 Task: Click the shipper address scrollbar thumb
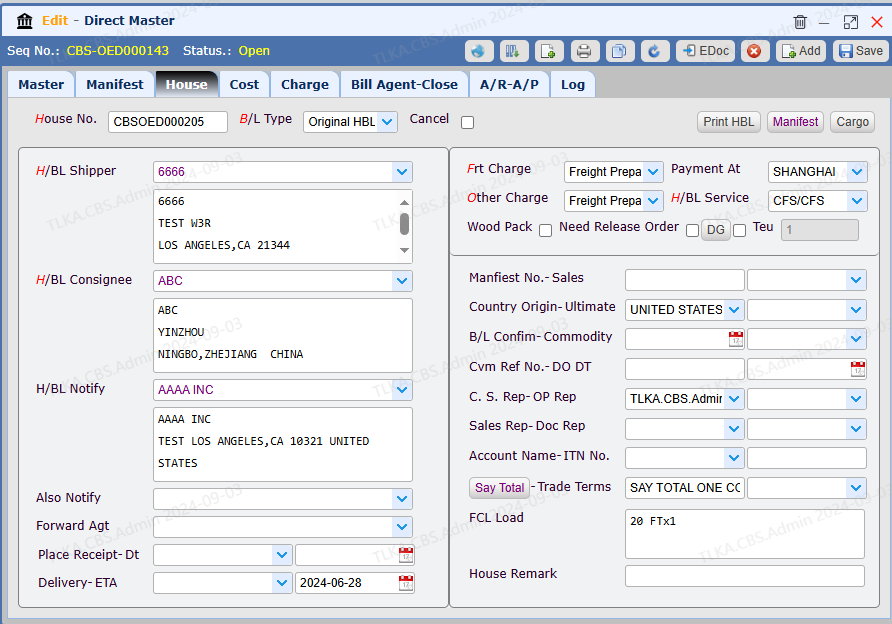click(x=404, y=224)
